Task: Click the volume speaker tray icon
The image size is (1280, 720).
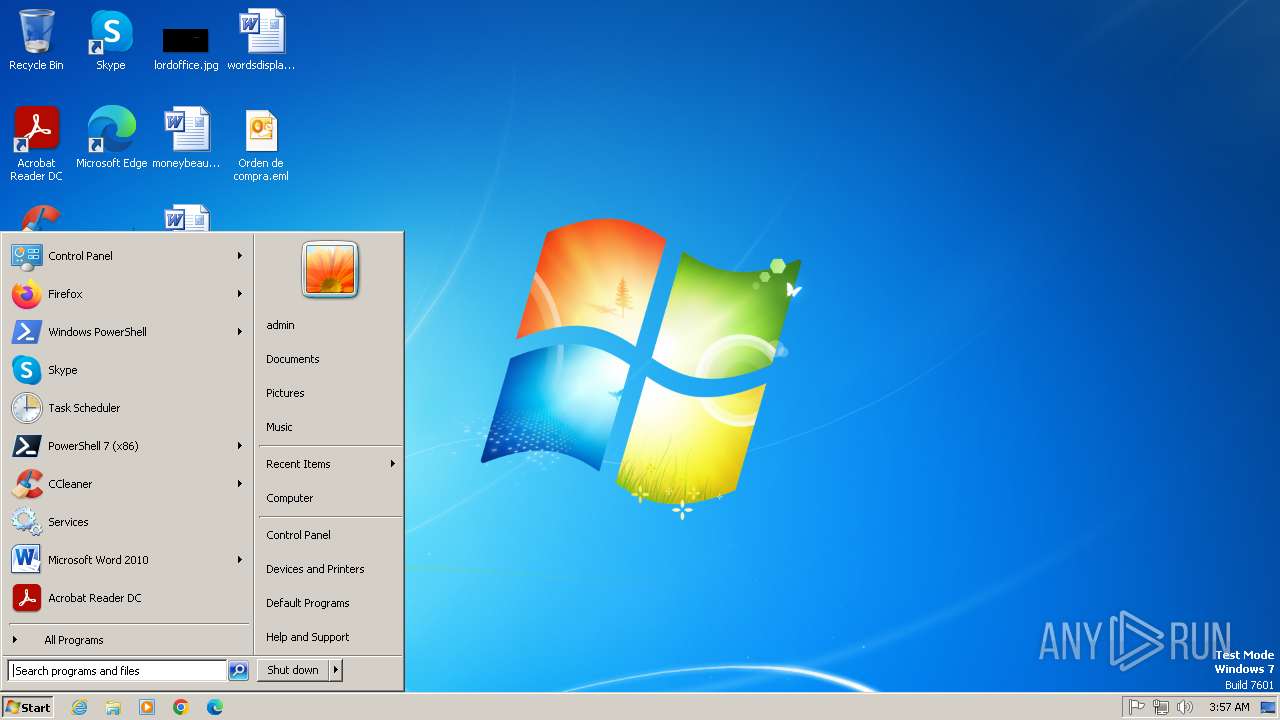Action: (1185, 707)
